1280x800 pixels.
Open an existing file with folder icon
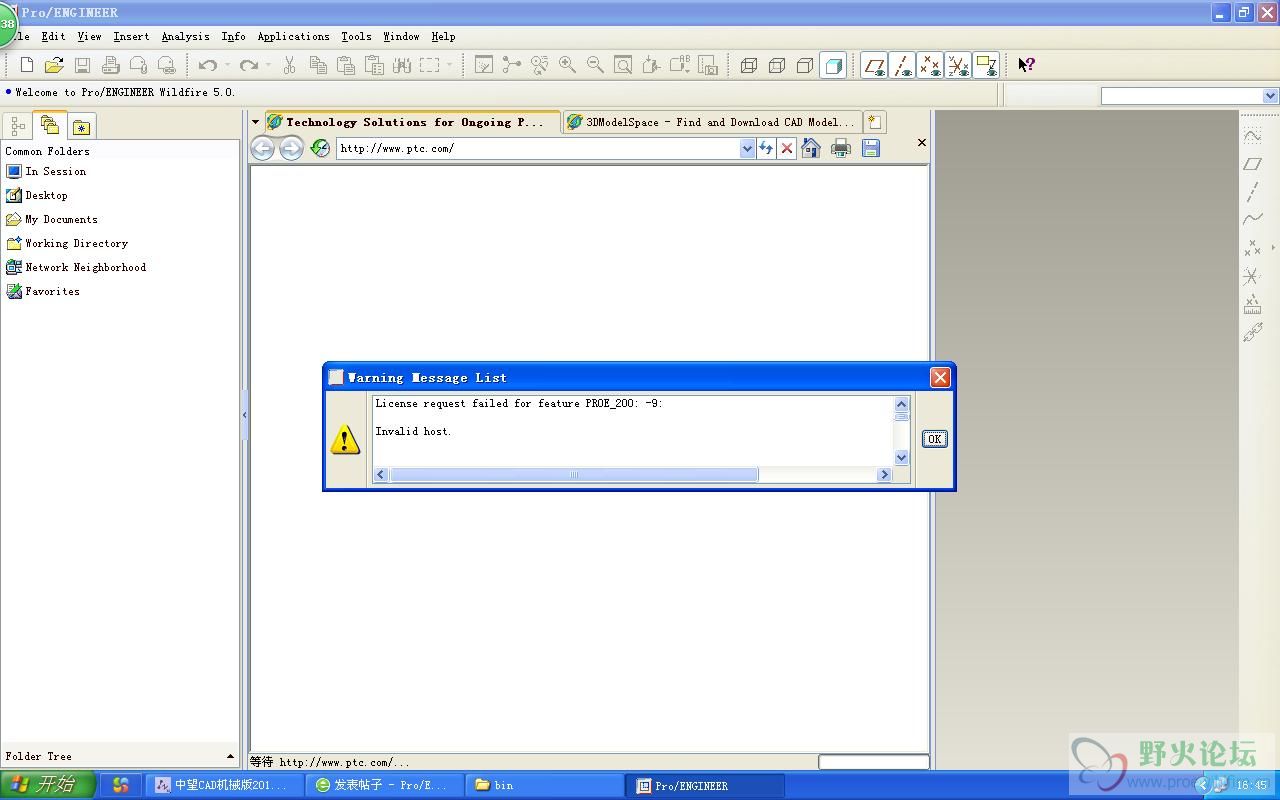(x=54, y=65)
